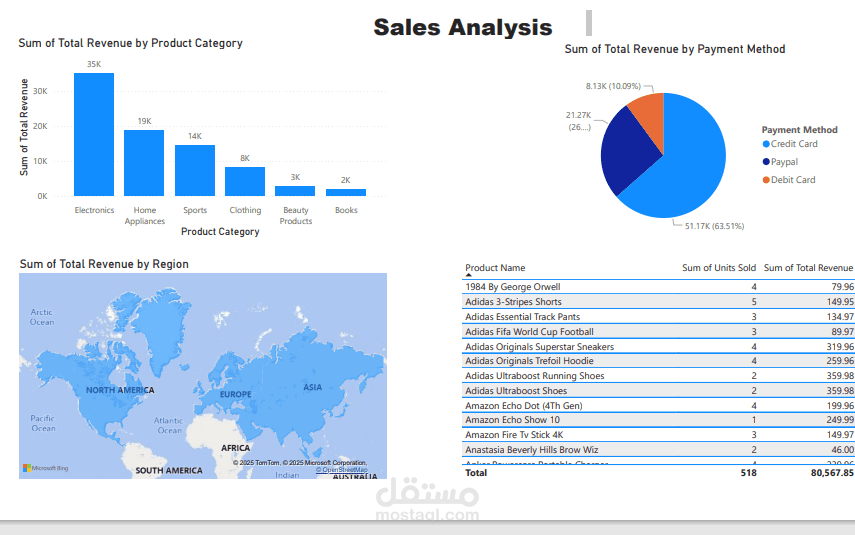The image size is (855, 535).
Task: Click the Clothing bar
Action: point(245,181)
